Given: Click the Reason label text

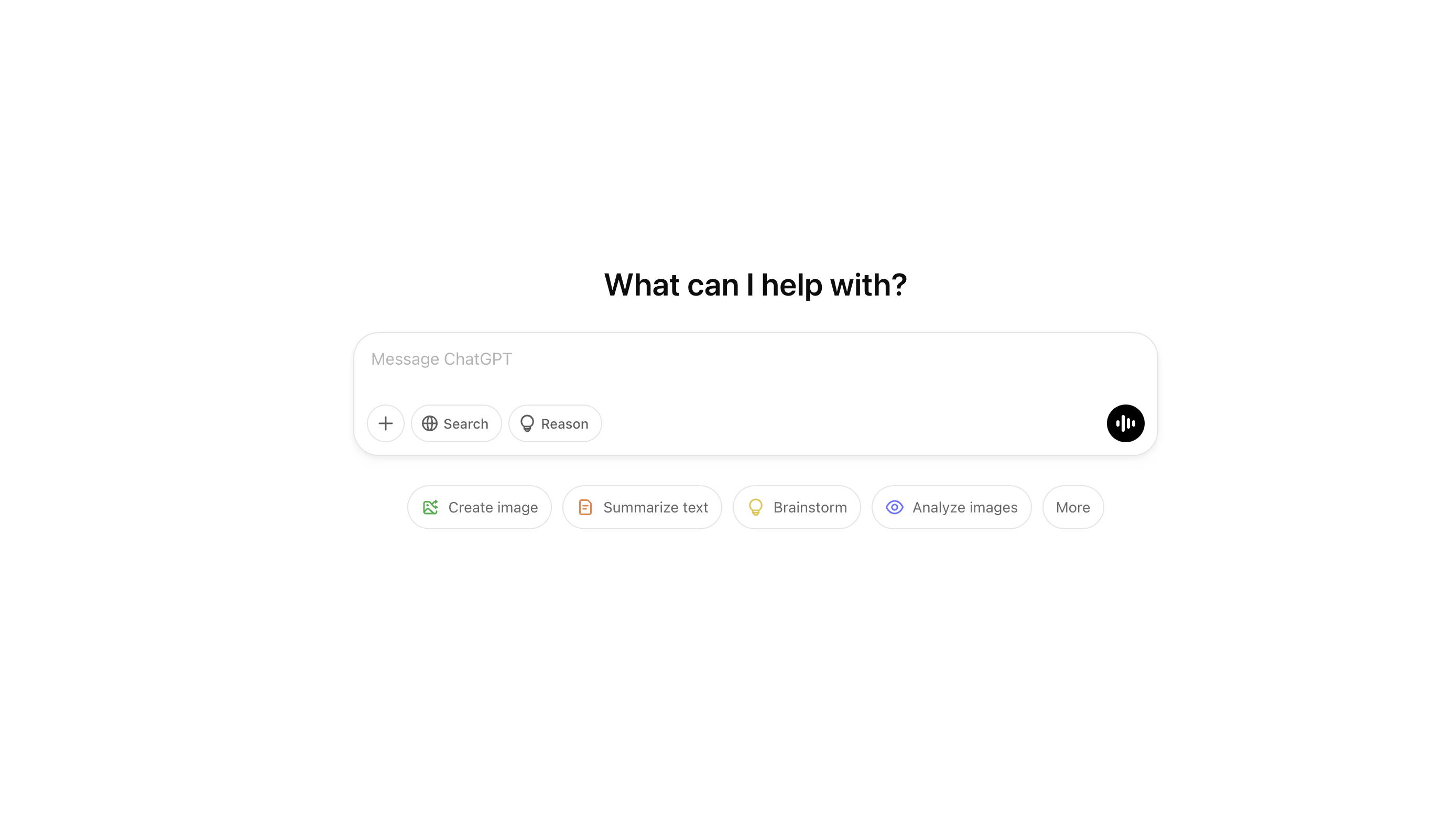Looking at the screenshot, I should 564,424.
